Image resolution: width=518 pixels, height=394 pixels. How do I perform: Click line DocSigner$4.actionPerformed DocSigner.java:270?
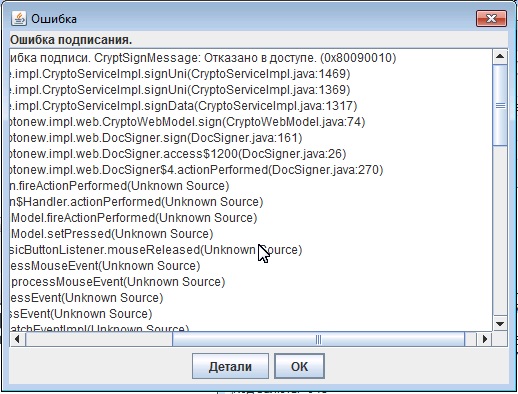[197, 170]
